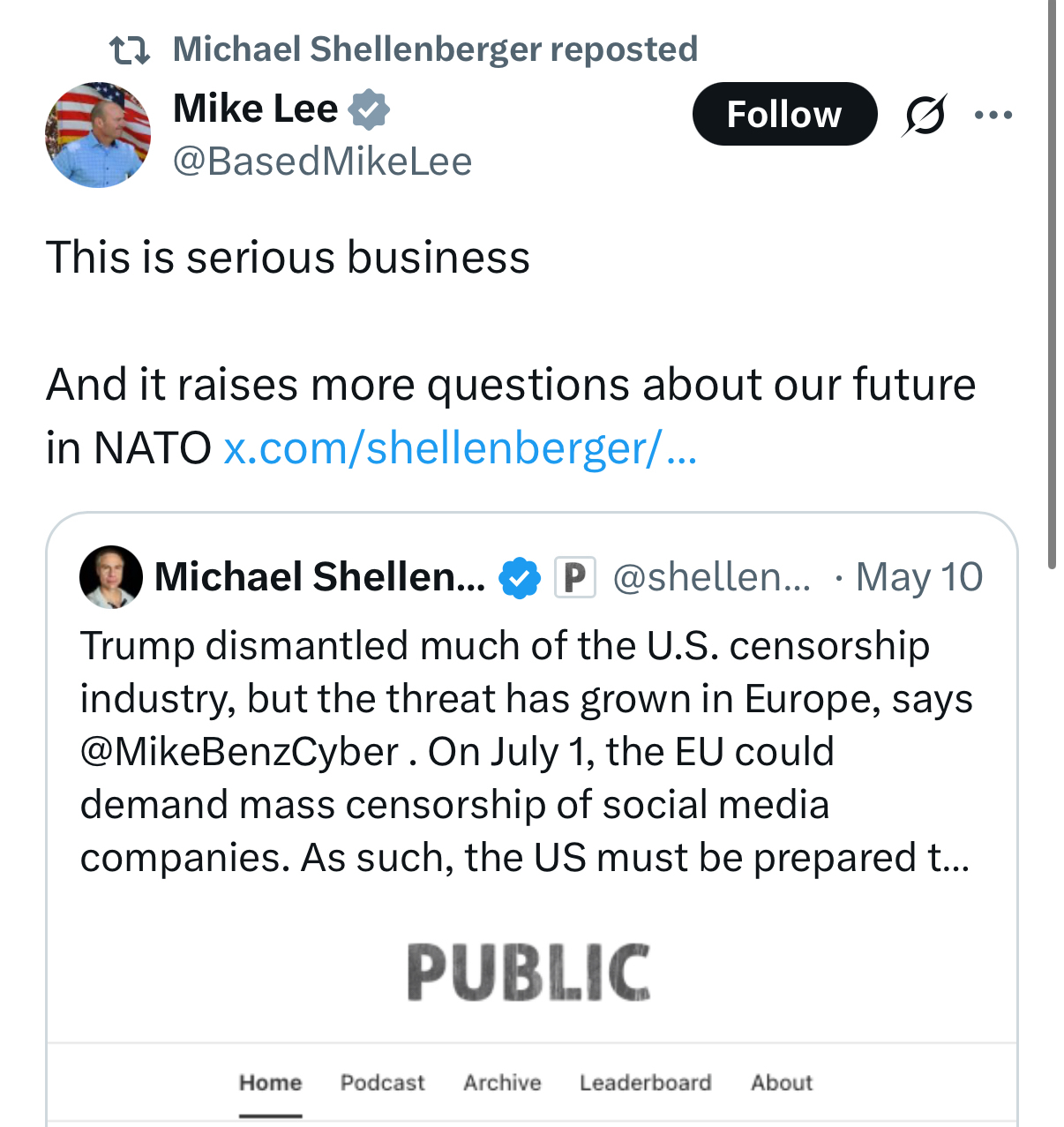This screenshot has height=1127, width=1064.
Task: Click the blue verified badge in the quoted post
Action: click(519, 578)
